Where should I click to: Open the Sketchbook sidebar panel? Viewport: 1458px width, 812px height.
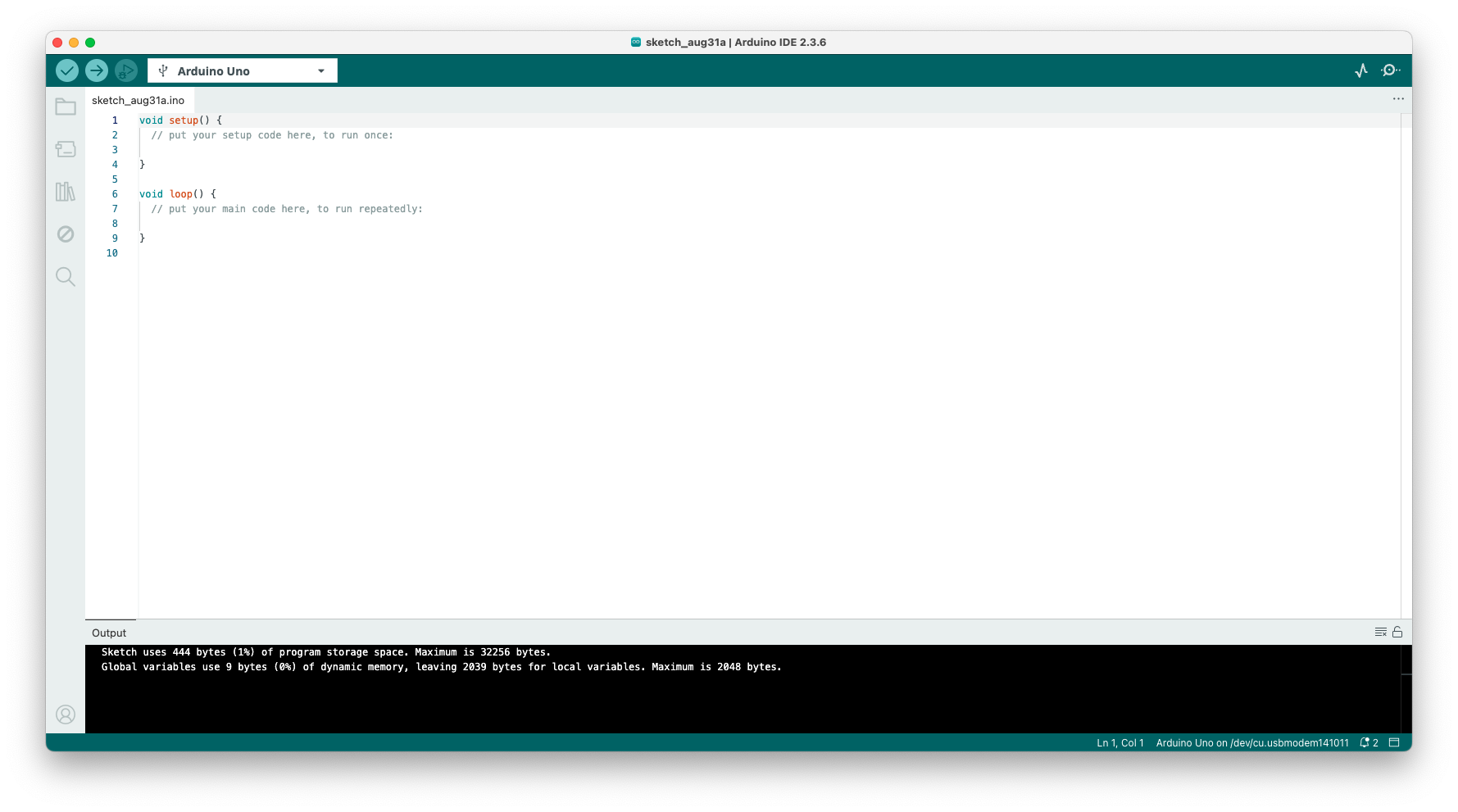66,107
